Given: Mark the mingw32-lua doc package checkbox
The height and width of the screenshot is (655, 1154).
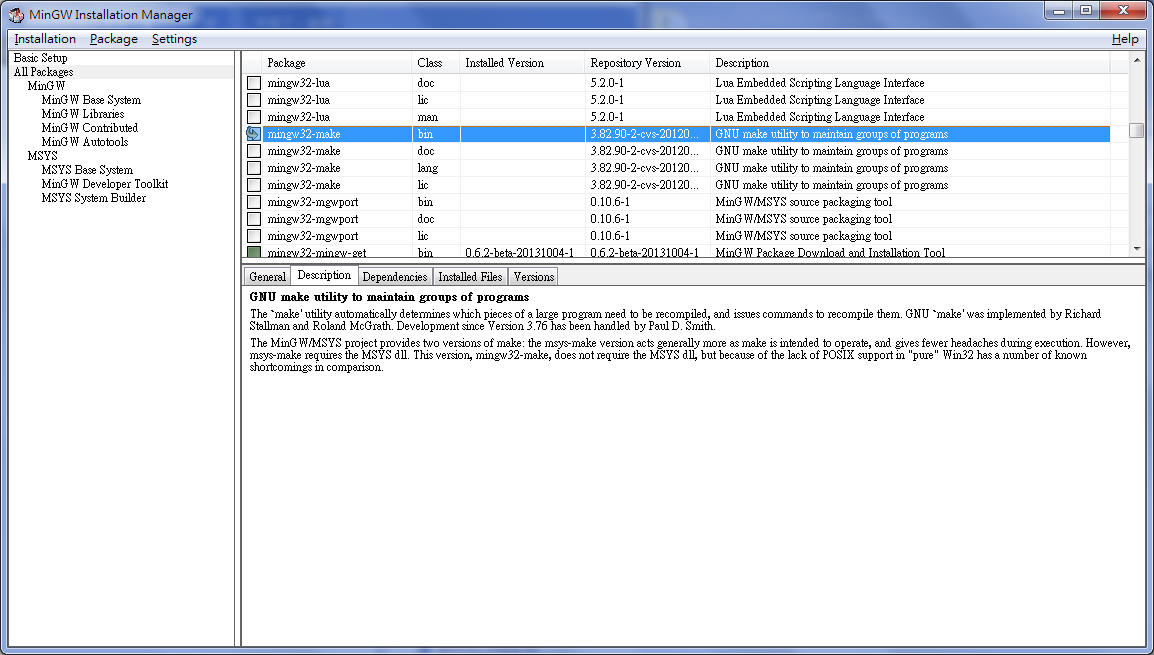Looking at the screenshot, I should point(254,82).
